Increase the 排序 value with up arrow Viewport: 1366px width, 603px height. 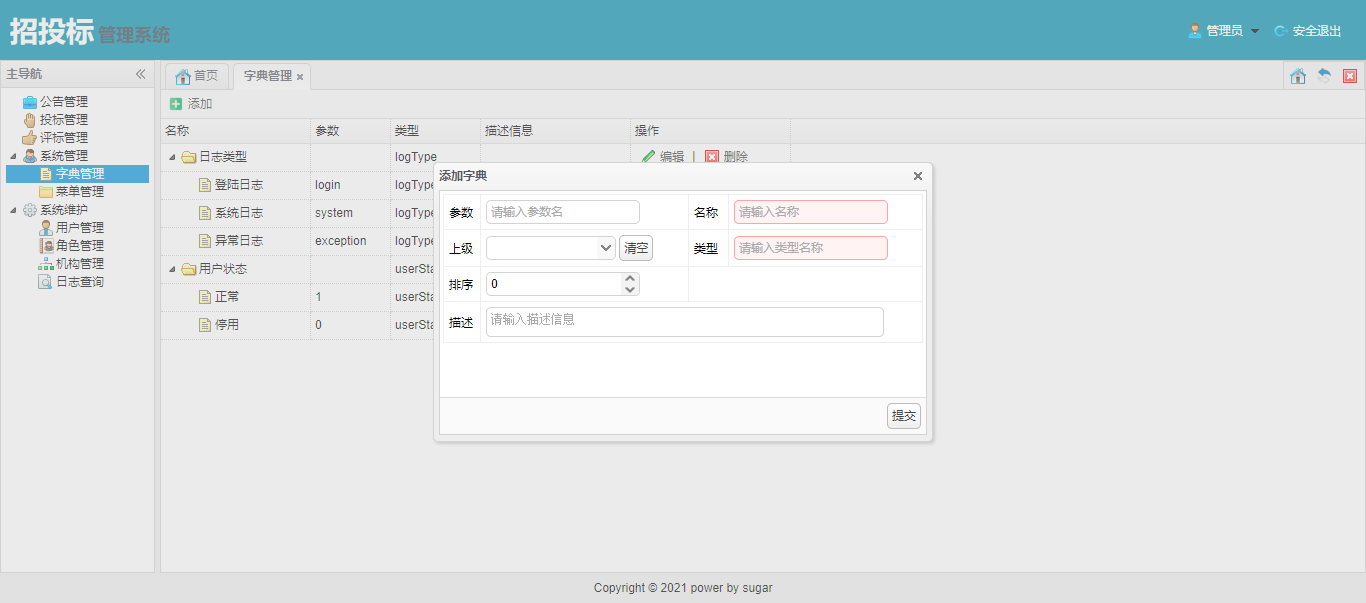630,279
